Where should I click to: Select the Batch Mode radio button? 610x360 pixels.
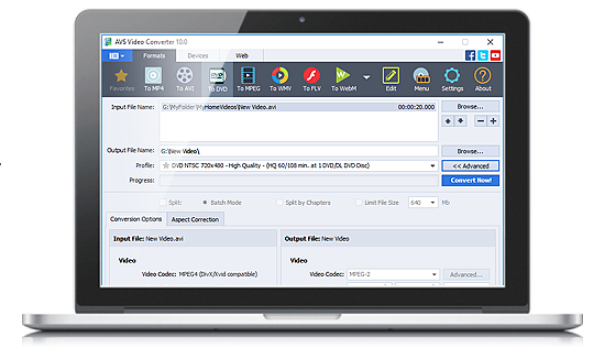[205, 202]
